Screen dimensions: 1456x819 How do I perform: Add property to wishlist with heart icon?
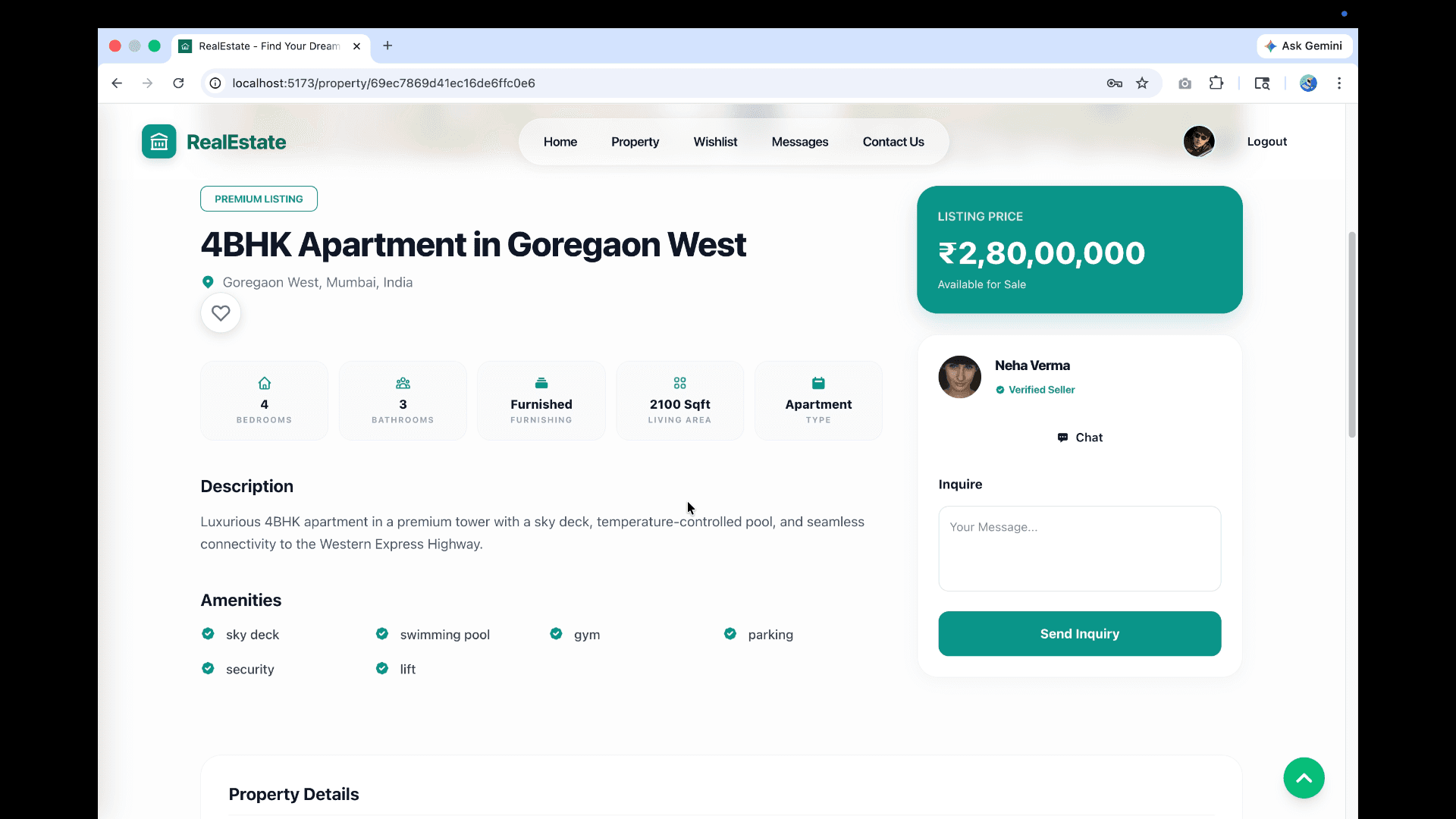coord(221,313)
